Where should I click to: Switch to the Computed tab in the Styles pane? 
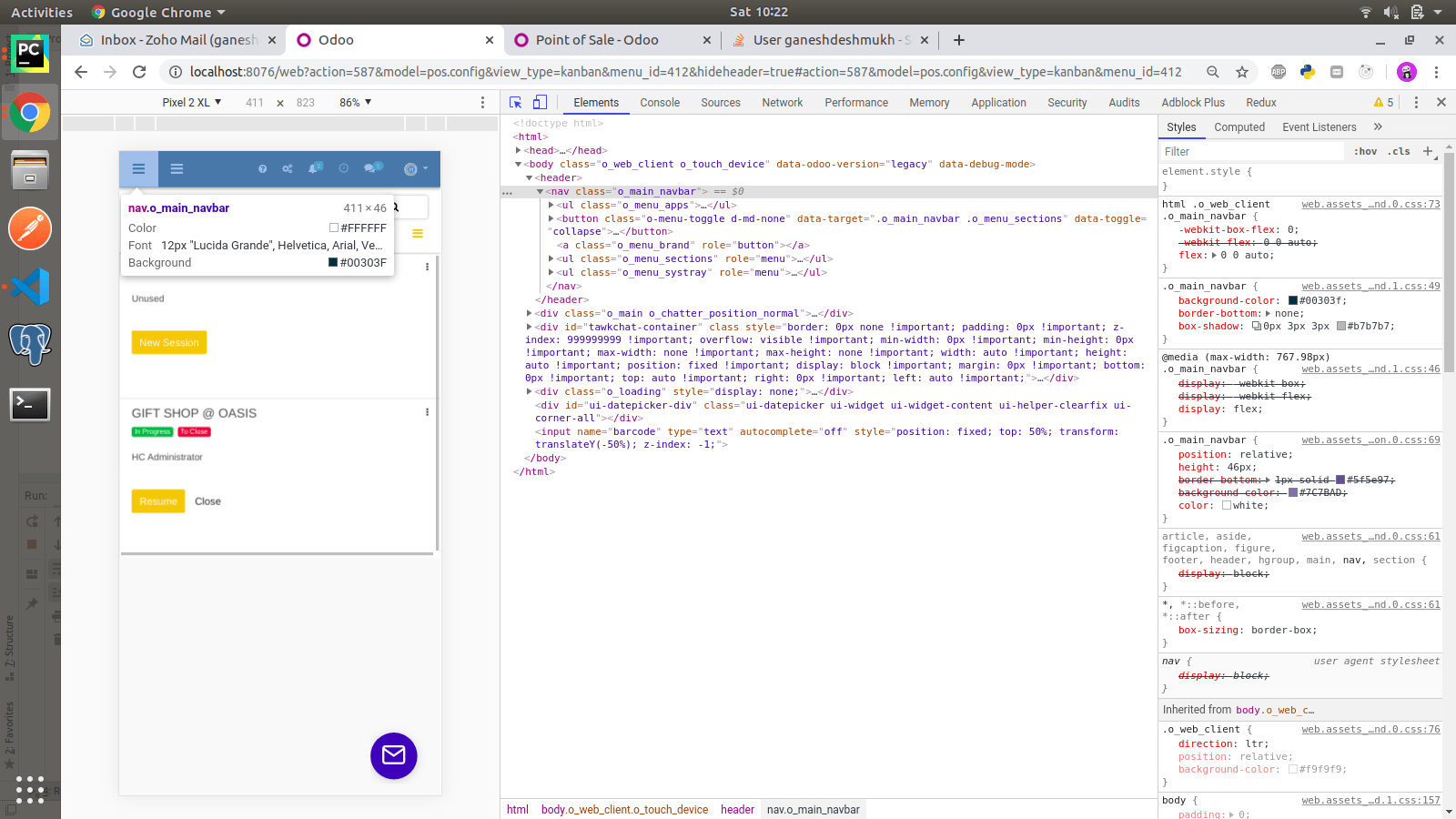click(x=1239, y=126)
